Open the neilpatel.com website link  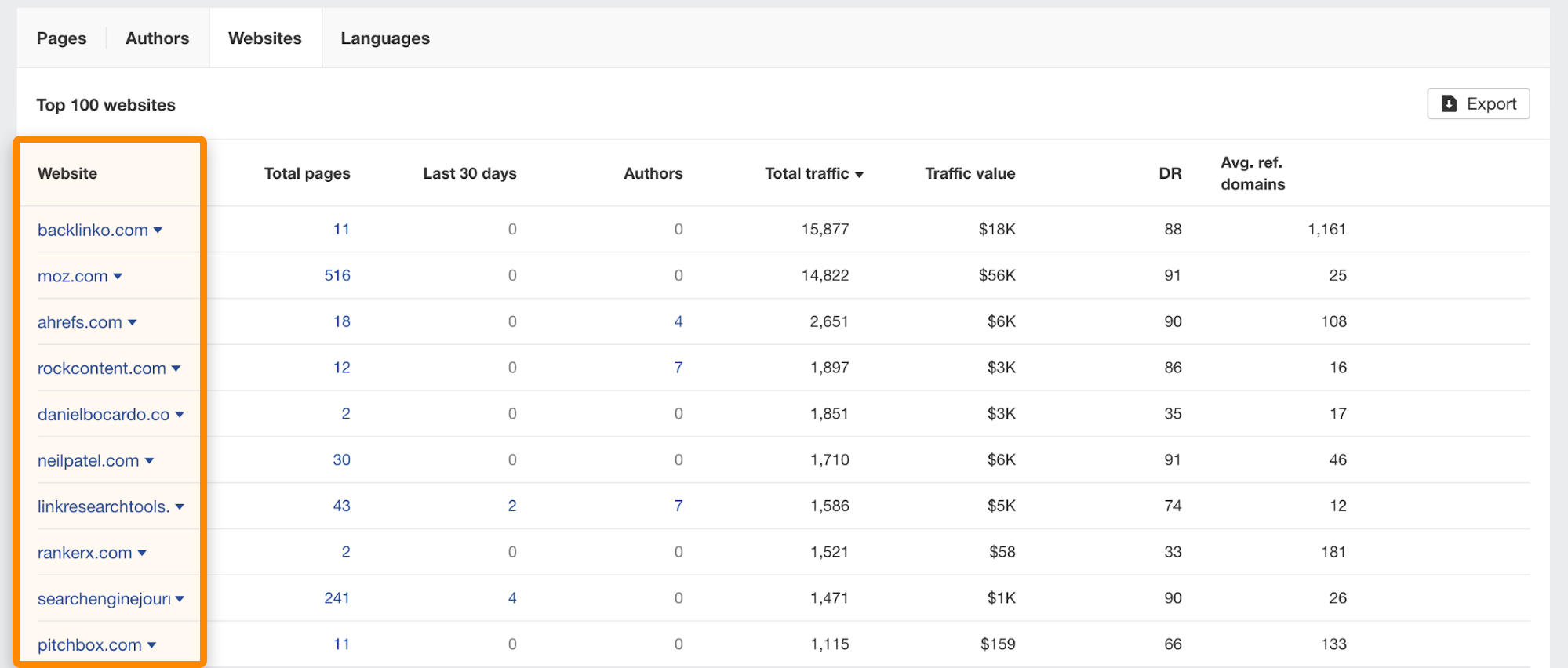coord(88,461)
